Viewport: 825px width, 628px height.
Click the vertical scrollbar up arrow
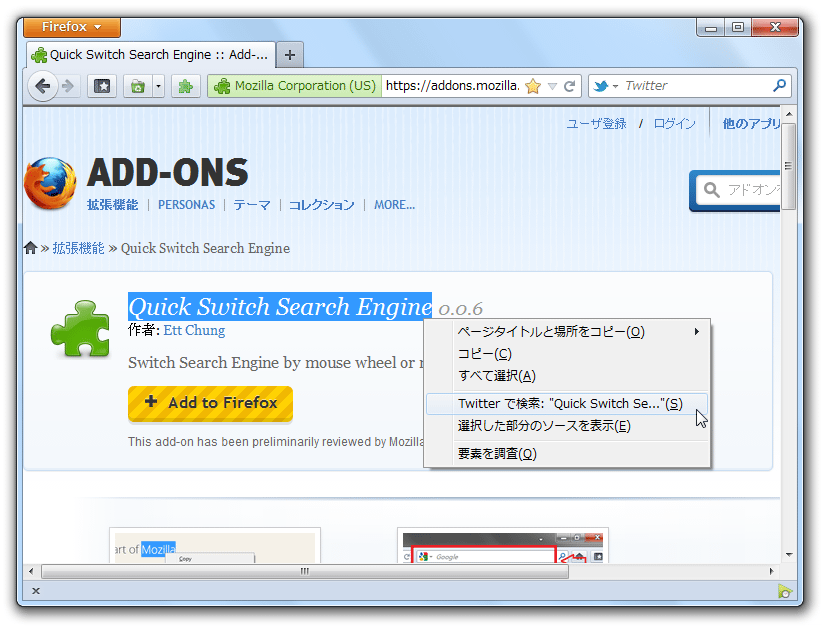coord(789,114)
